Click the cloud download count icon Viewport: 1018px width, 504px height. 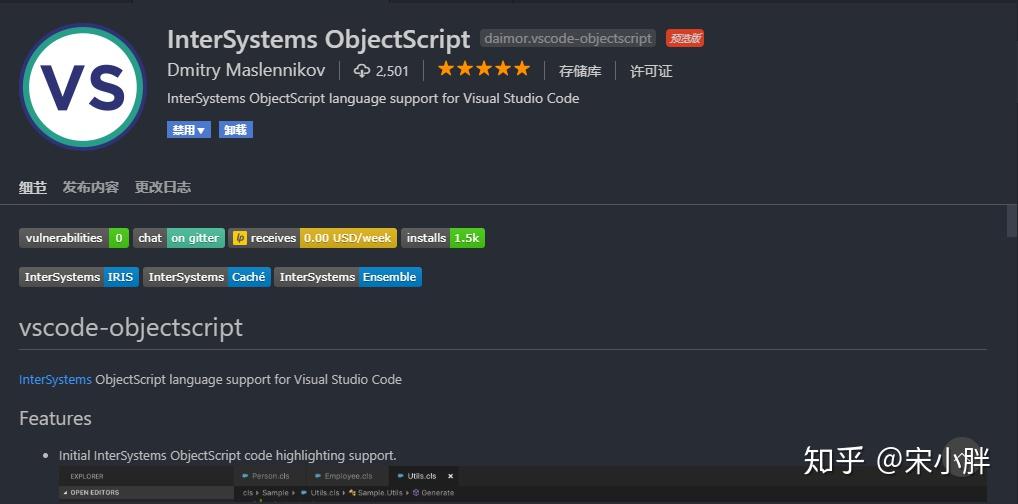point(362,71)
